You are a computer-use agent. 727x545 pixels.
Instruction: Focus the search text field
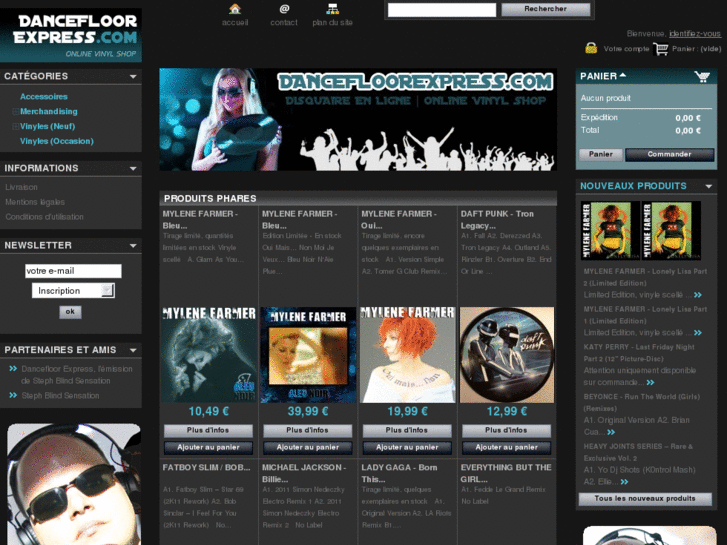[x=442, y=10]
